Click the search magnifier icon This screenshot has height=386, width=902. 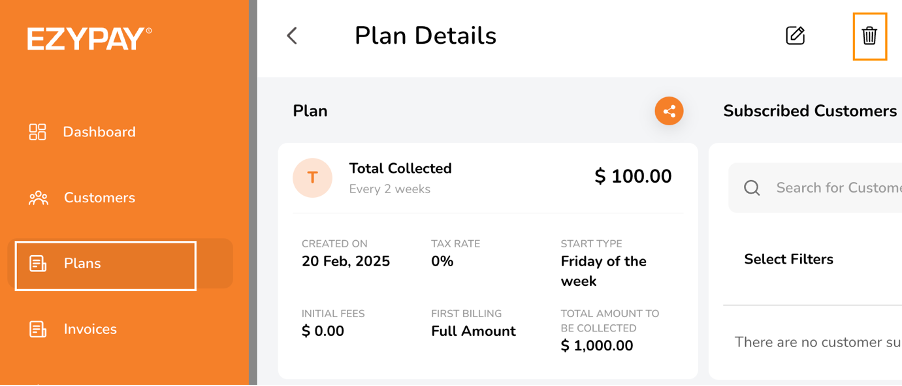tap(752, 188)
